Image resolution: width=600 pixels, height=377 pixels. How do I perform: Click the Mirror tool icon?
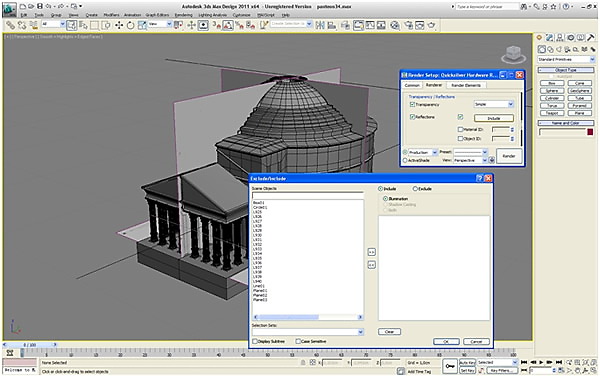click(320, 26)
